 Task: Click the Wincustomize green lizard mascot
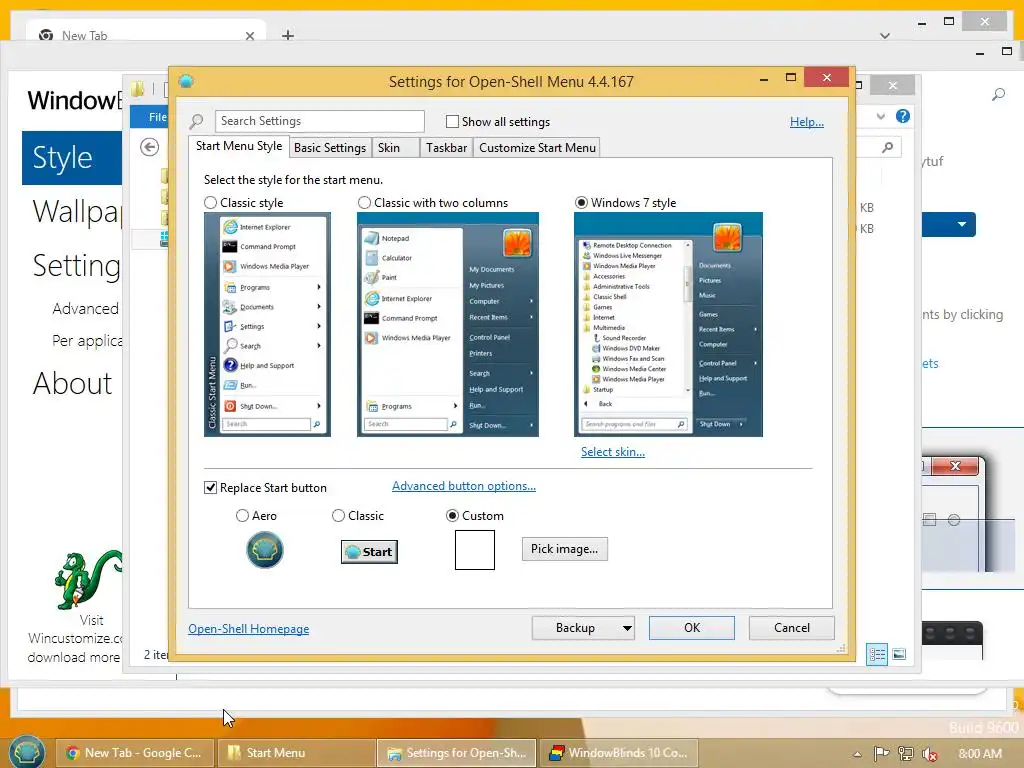click(x=88, y=580)
